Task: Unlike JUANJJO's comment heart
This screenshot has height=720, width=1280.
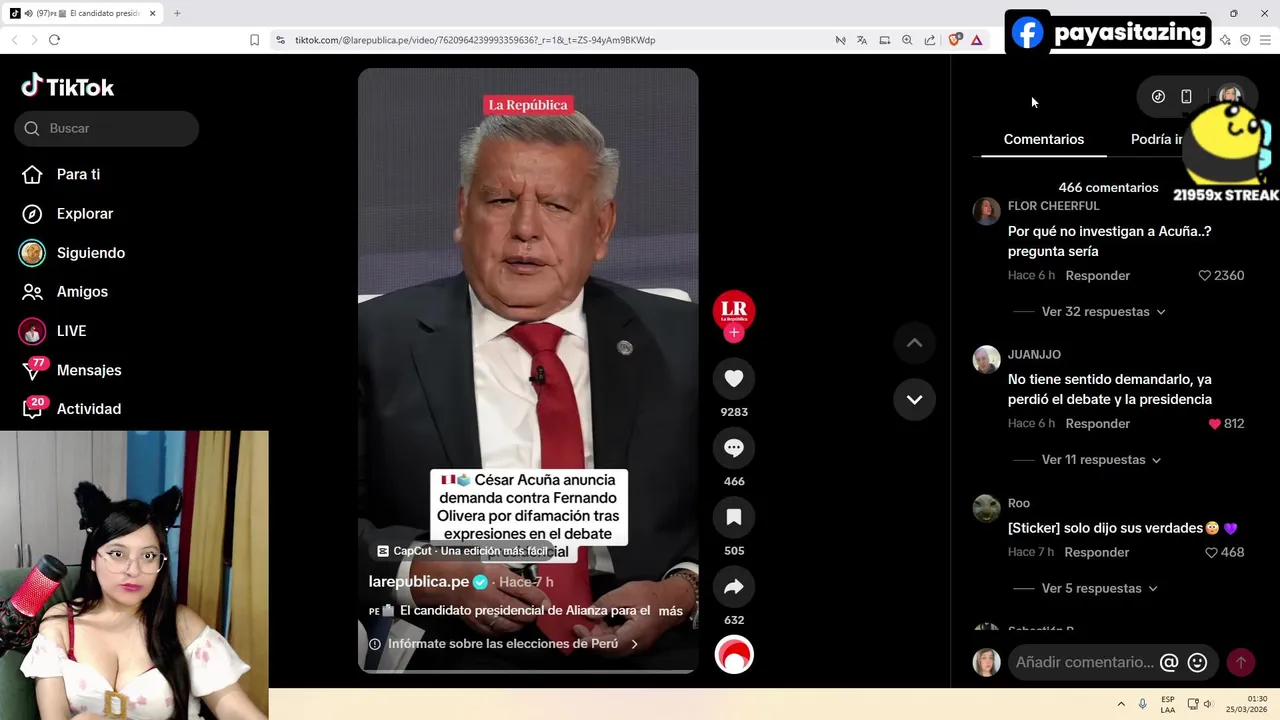Action: pos(1215,424)
